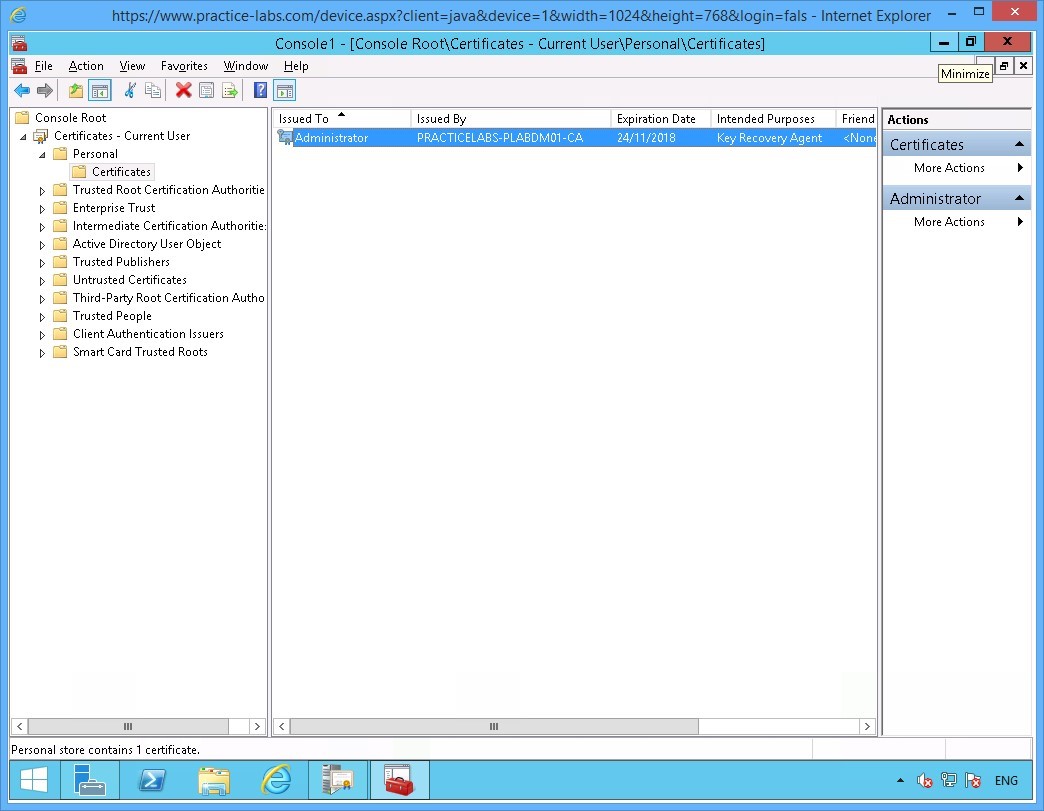Click the speaker icon in system tray
The width and height of the screenshot is (1044, 811).
click(924, 780)
